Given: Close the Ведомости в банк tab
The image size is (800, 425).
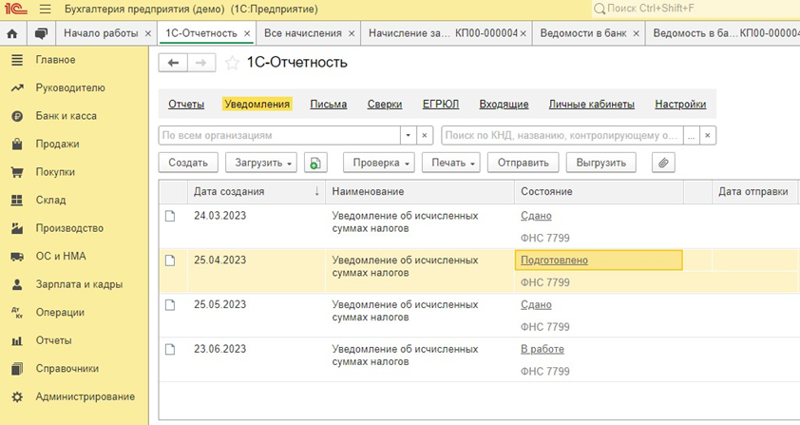Looking at the screenshot, I should tap(636, 34).
